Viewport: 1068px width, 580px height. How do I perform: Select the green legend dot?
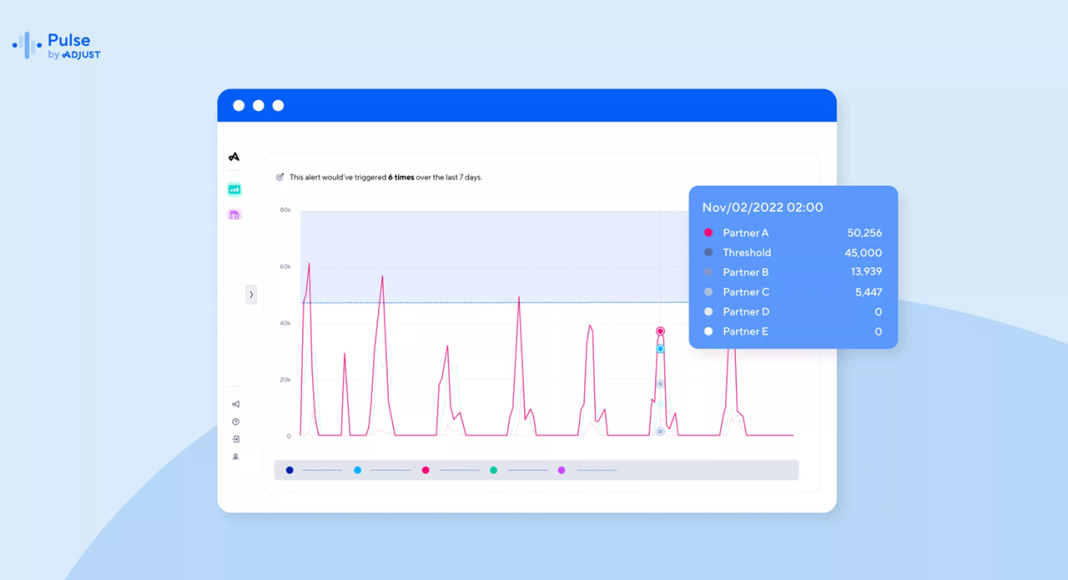[x=494, y=470]
